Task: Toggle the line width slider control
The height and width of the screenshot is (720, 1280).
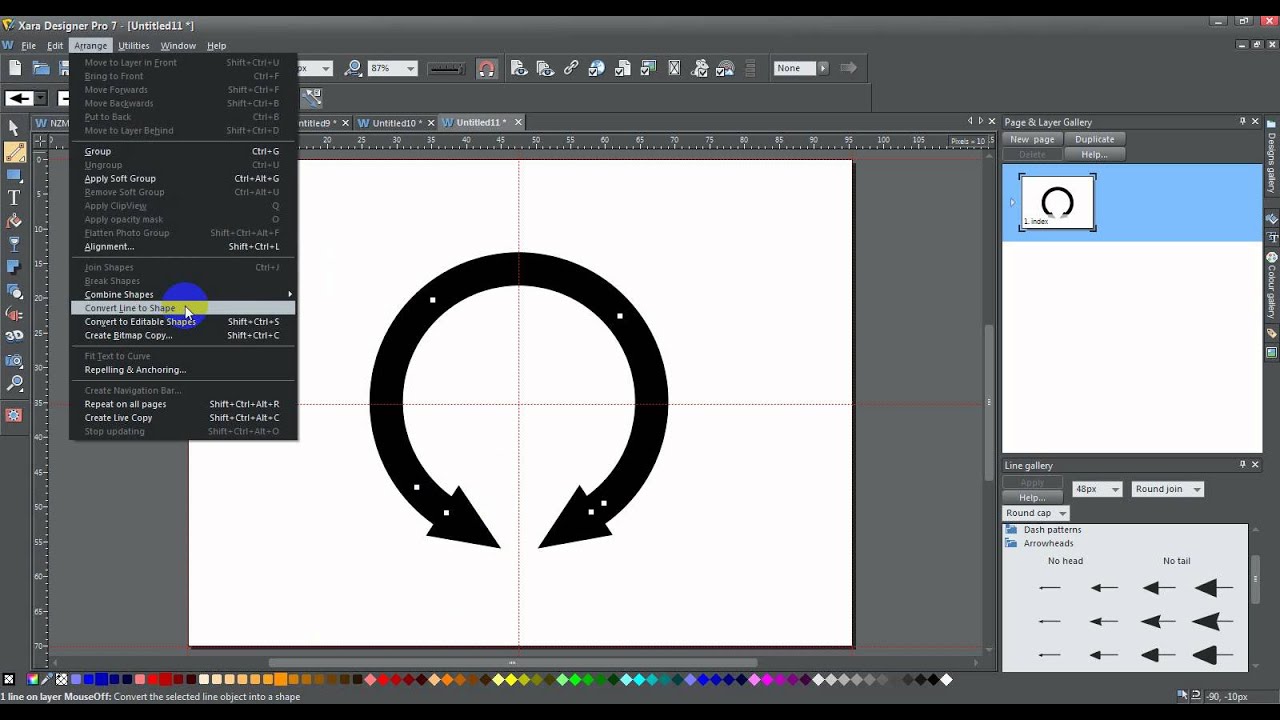Action: pyautogui.click(x=446, y=68)
